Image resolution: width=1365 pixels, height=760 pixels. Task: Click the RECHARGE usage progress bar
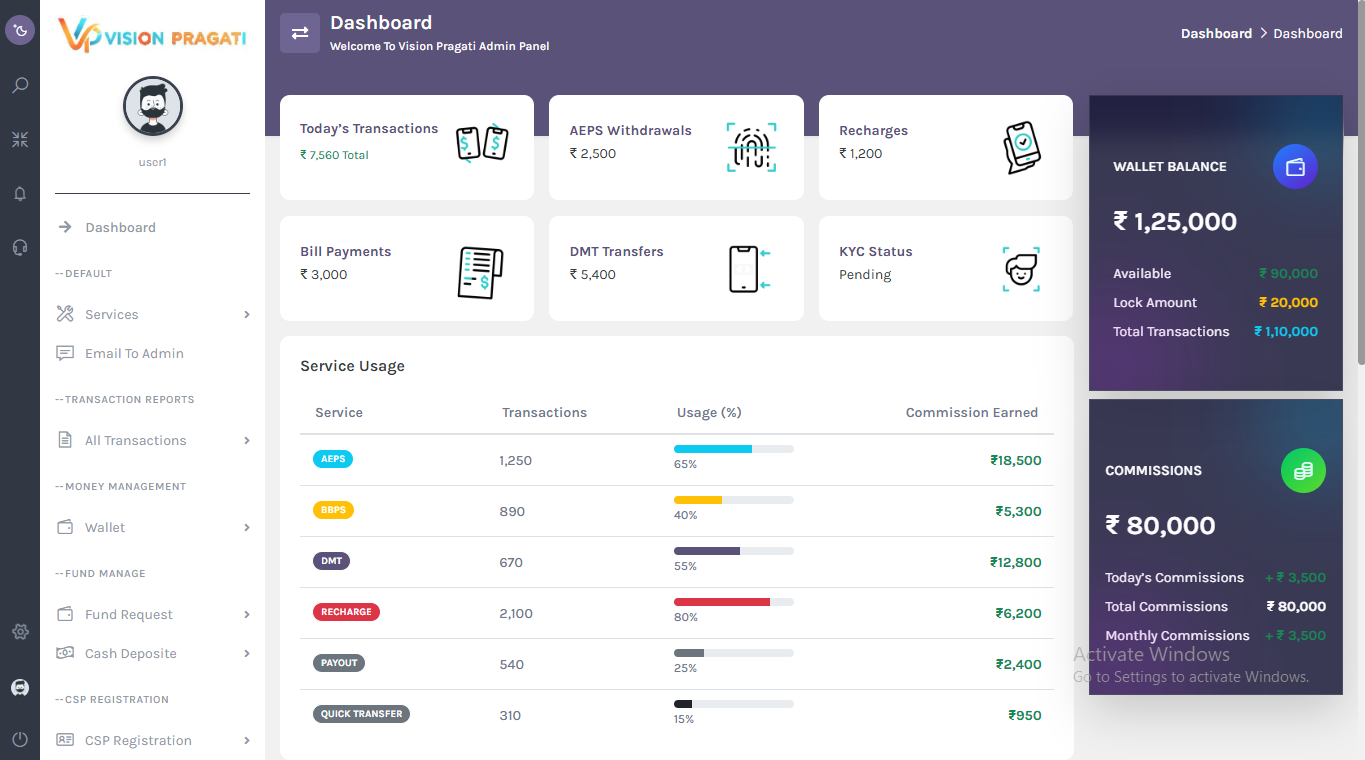(733, 602)
